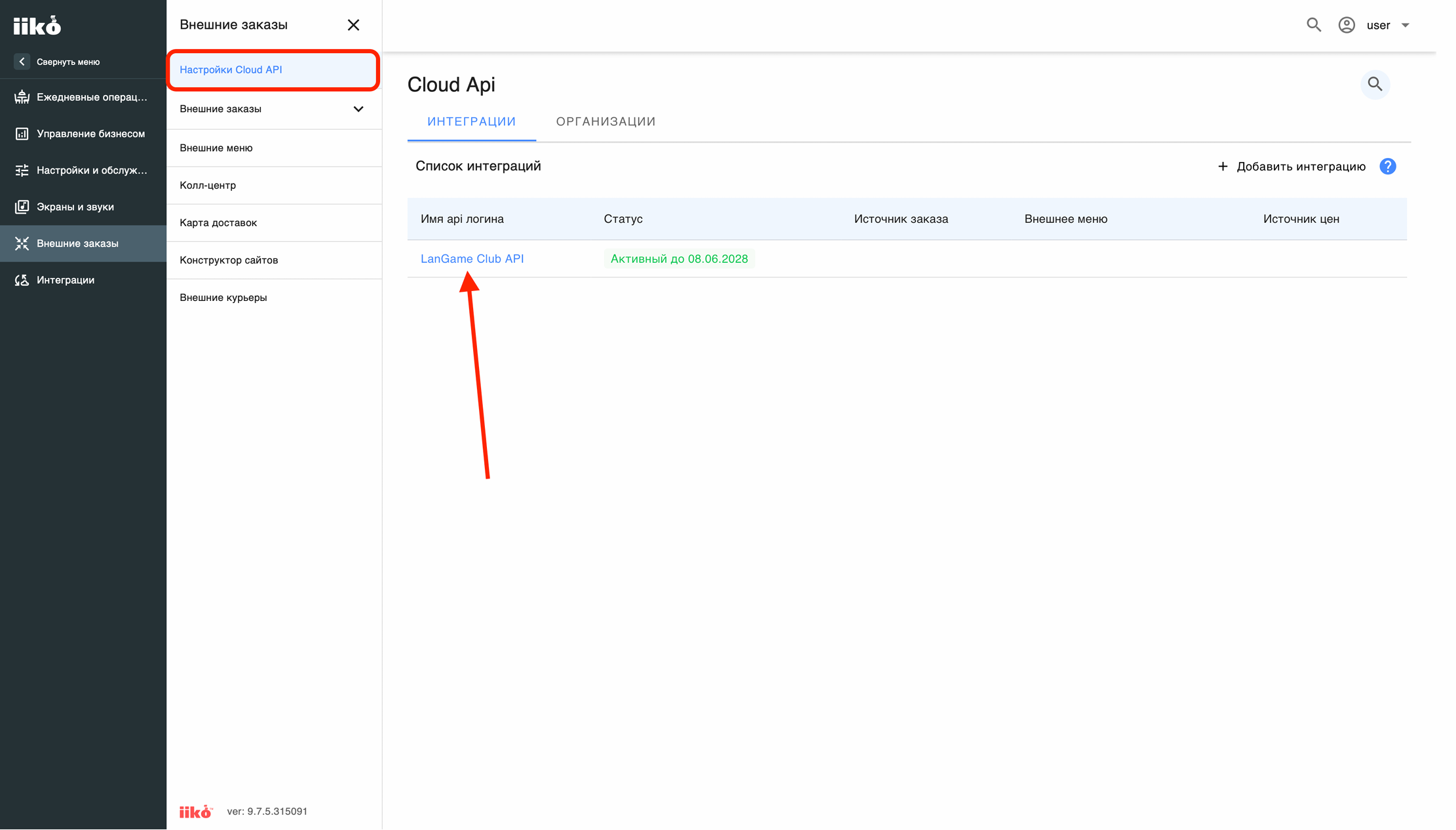Sort by the Статус column header
The width and height of the screenshot is (1456, 830).
point(623,219)
